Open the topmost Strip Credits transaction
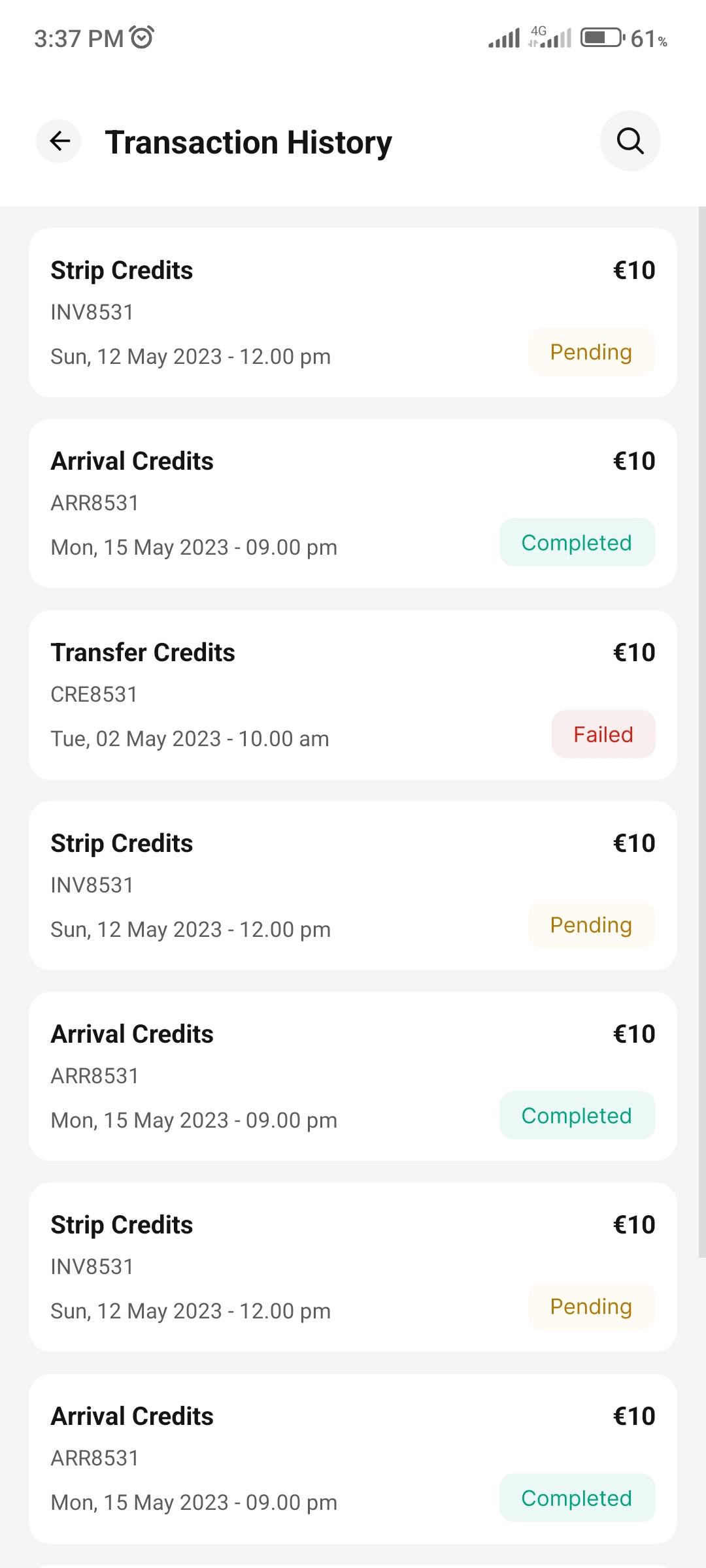706x1568 pixels. 122,270
